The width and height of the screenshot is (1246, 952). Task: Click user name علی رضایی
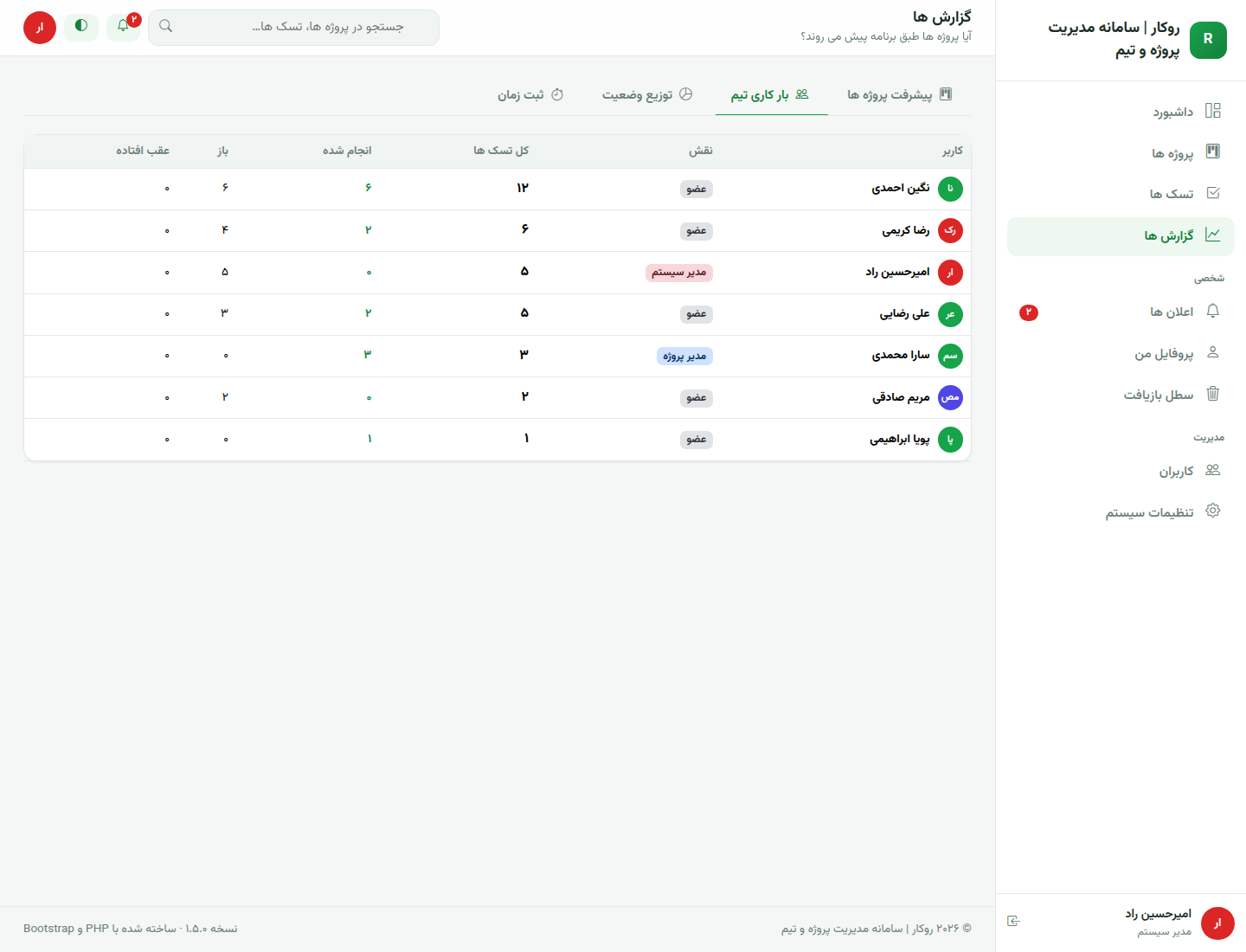(x=905, y=313)
